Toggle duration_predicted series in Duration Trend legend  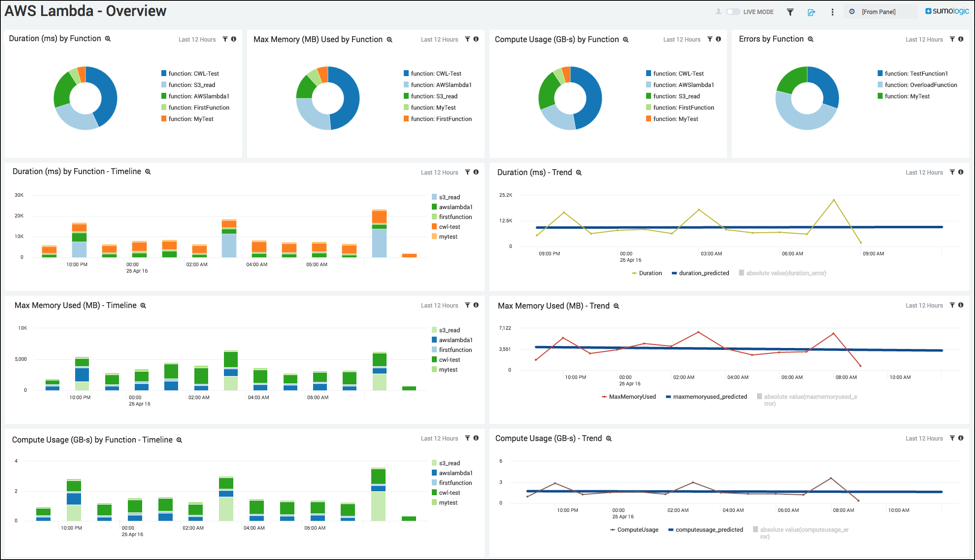pos(700,273)
